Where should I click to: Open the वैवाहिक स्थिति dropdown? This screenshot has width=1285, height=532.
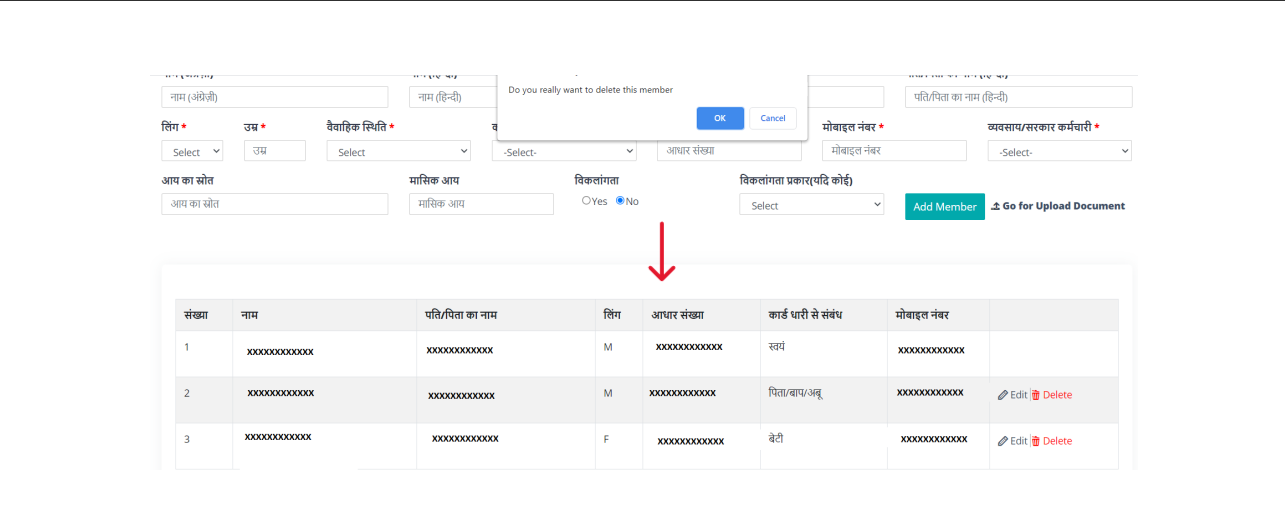398,152
